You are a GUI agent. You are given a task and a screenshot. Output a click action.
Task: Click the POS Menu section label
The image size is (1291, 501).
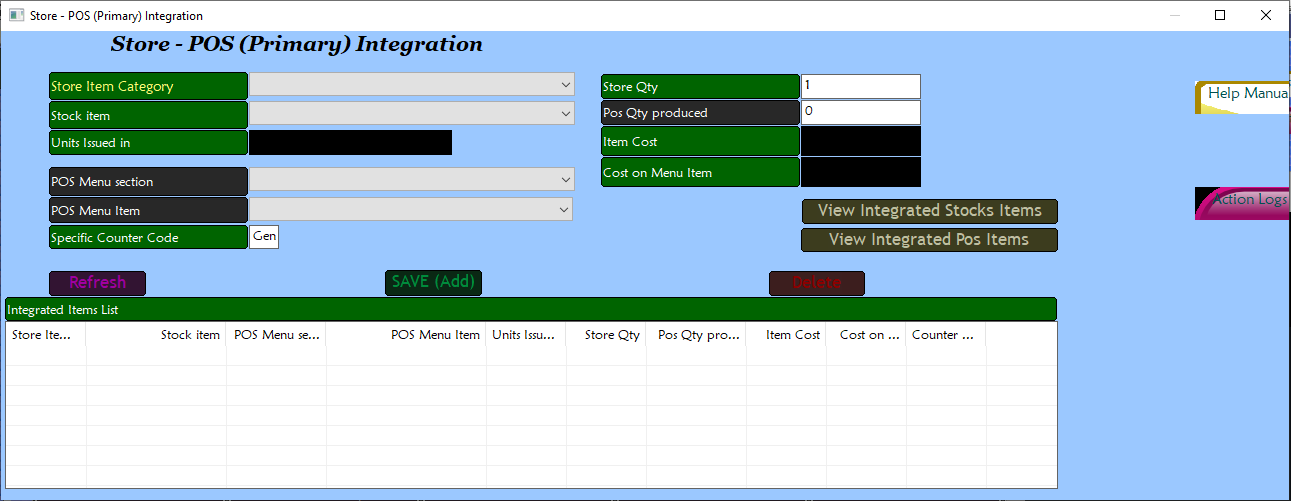pyautogui.click(x=148, y=182)
